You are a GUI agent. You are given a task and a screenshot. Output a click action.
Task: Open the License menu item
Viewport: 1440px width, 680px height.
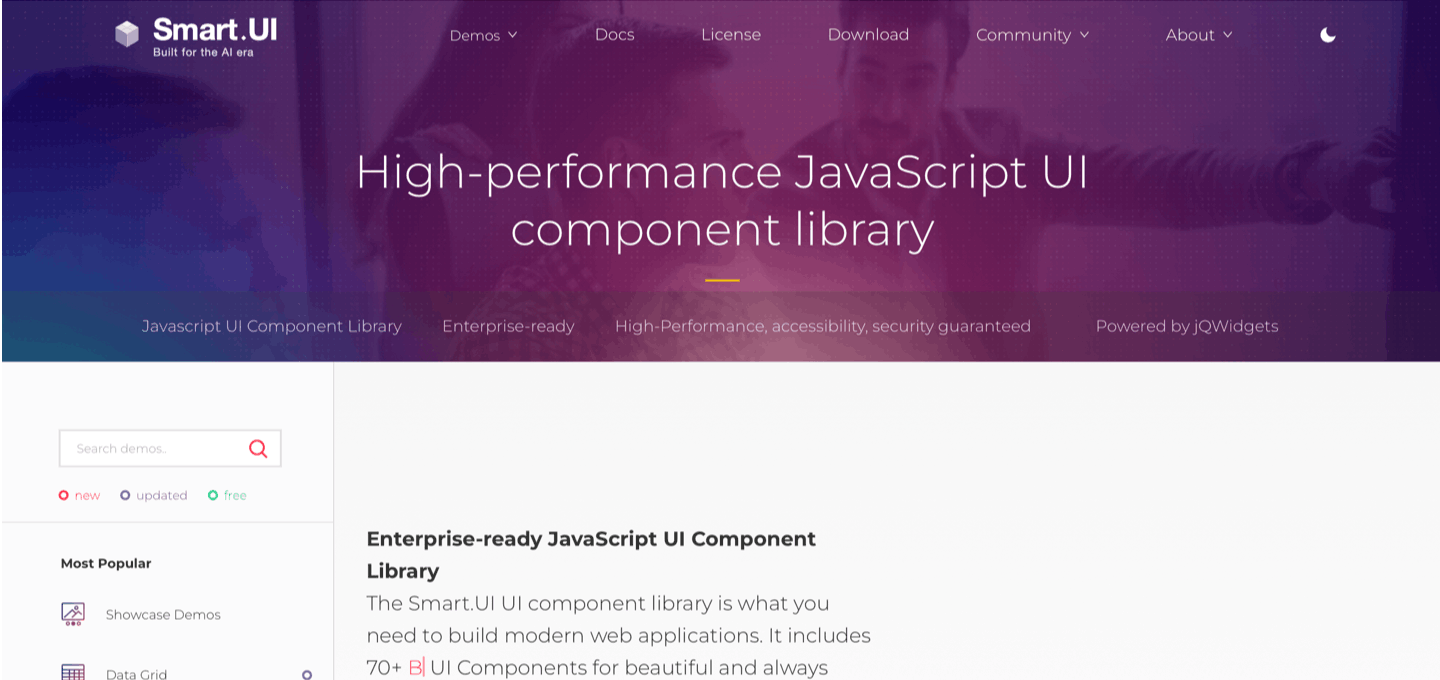click(x=731, y=34)
